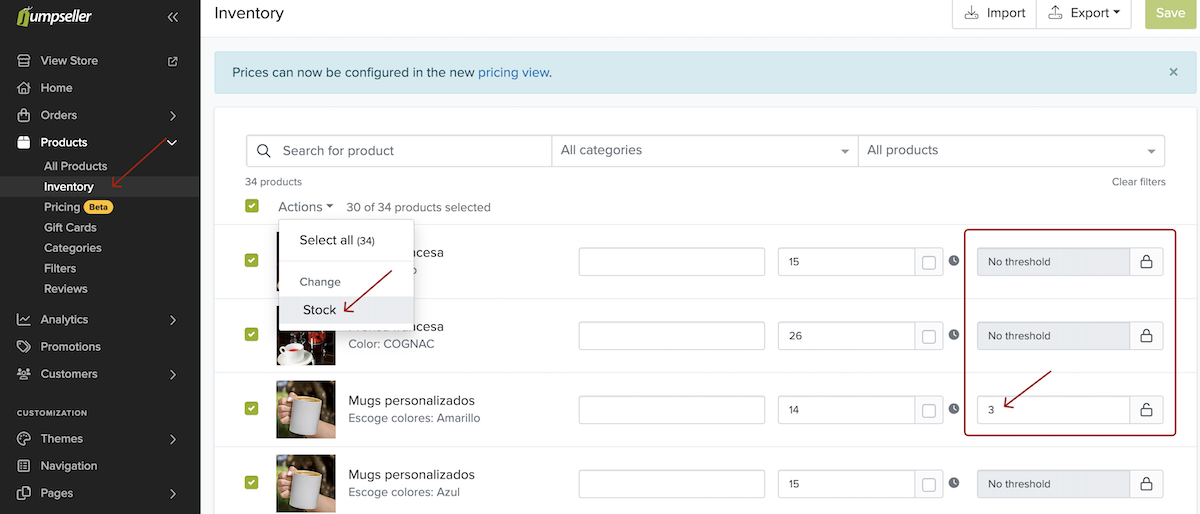This screenshot has width=1200, height=514.
Task: Toggle the select-all products checkbox
Action: 252,206
